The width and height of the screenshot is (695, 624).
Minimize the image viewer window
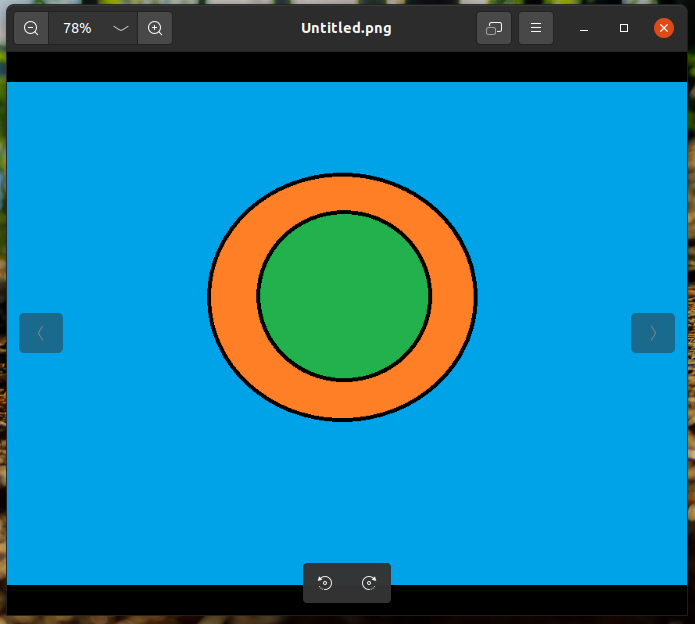584,28
